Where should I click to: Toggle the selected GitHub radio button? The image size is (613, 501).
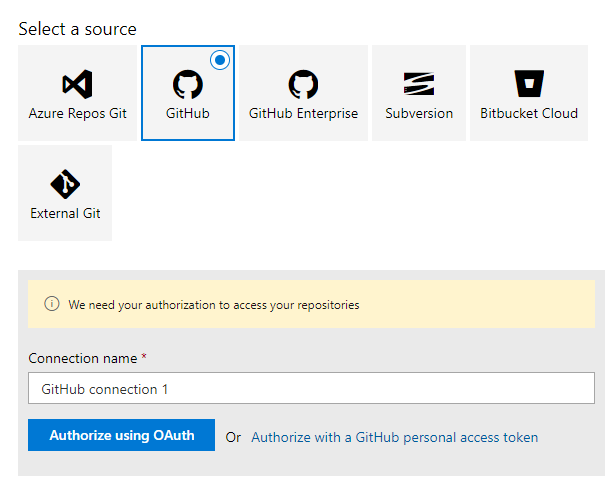click(x=220, y=60)
